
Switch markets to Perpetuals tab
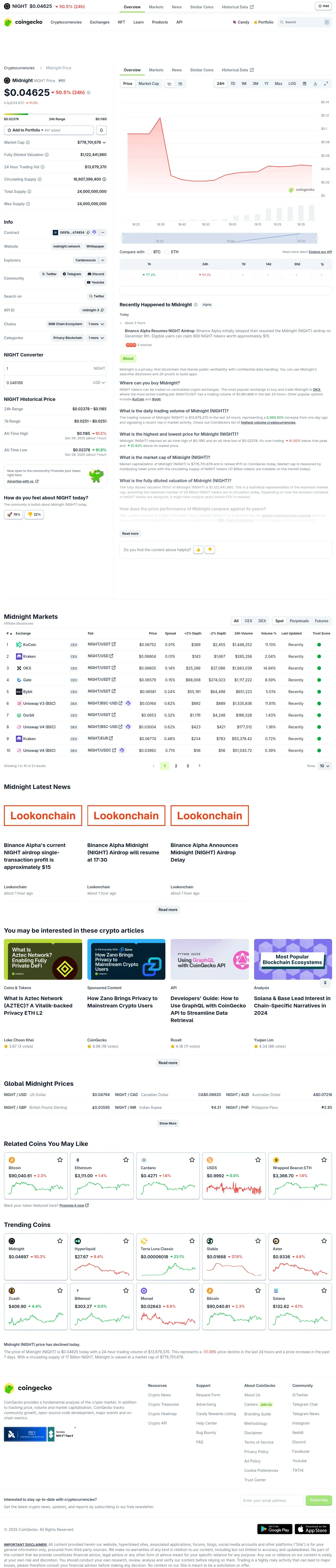click(x=299, y=621)
